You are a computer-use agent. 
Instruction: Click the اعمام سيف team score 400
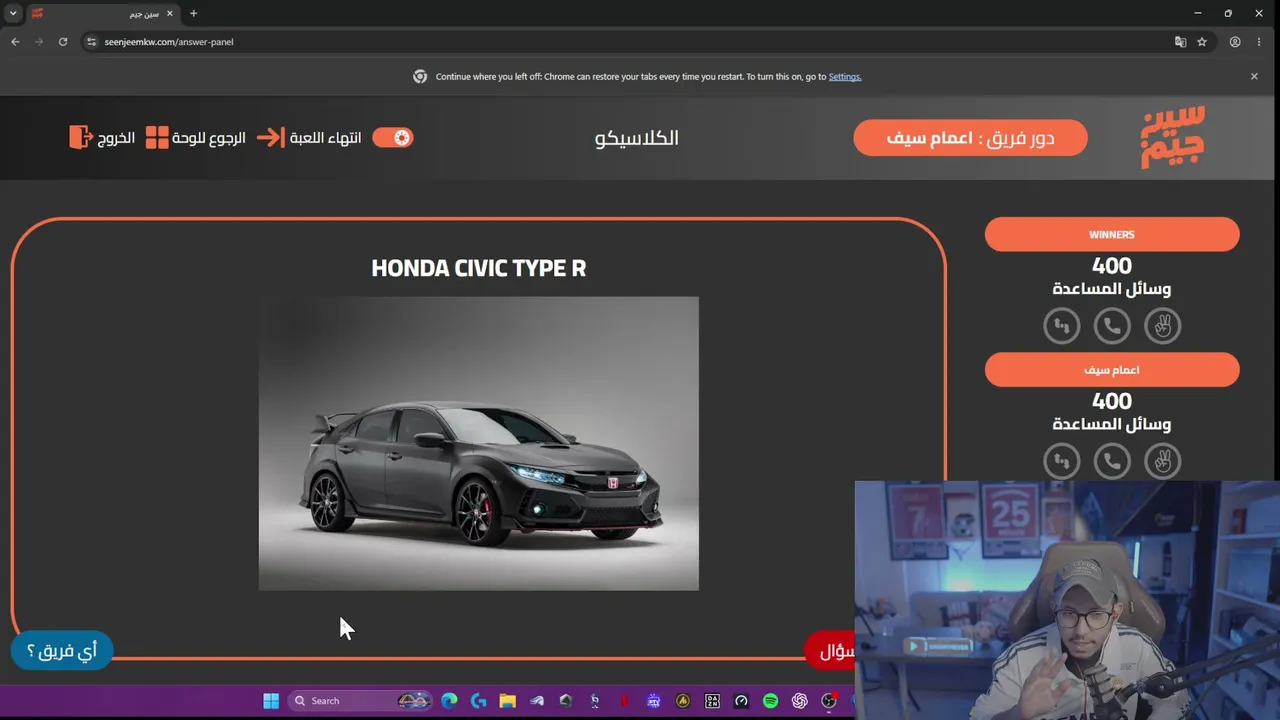point(1112,401)
